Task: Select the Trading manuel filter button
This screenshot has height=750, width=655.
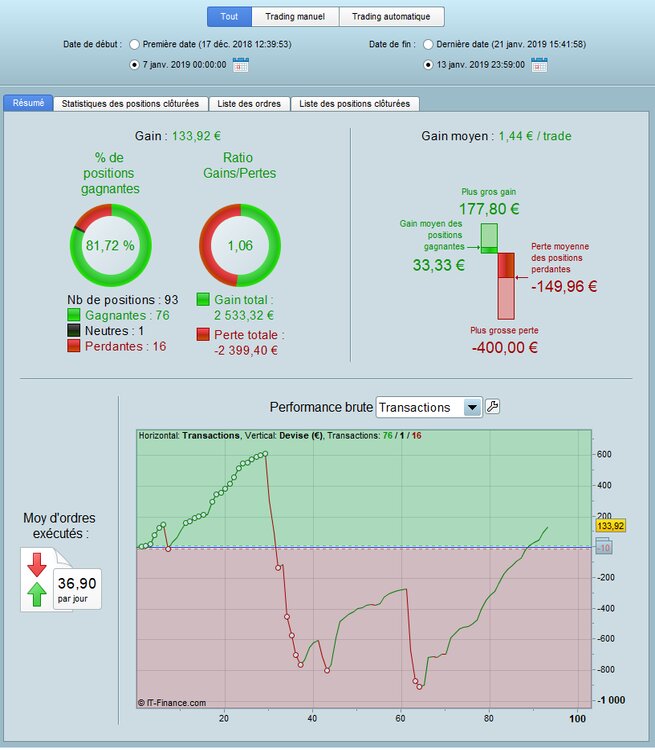Action: [295, 17]
